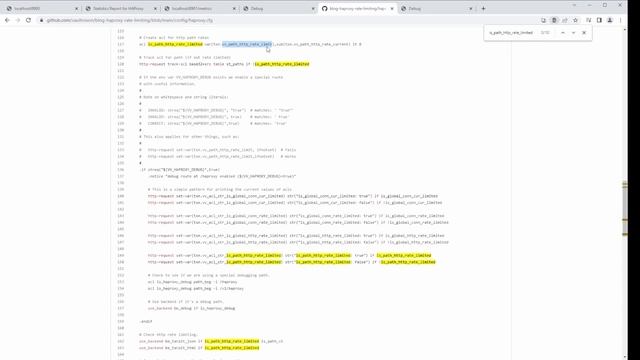Close the localhost:8000 tab
Image resolution: width=640 pixels, height=360 pixels.
pos(76,9)
